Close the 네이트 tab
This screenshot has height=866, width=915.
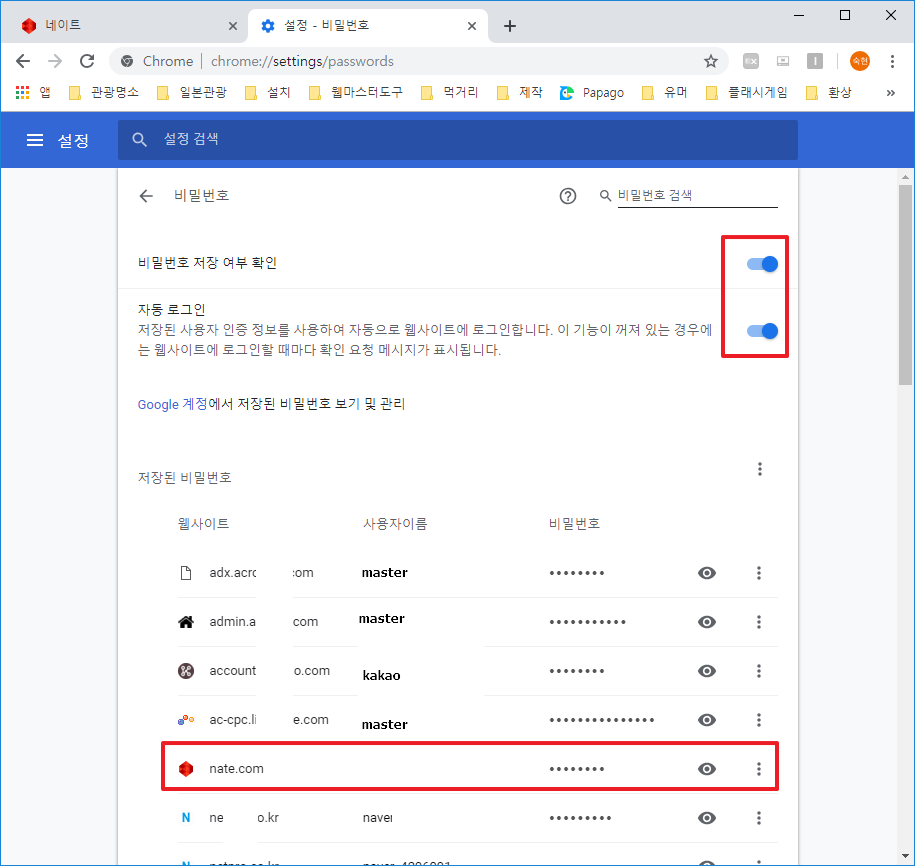232,26
